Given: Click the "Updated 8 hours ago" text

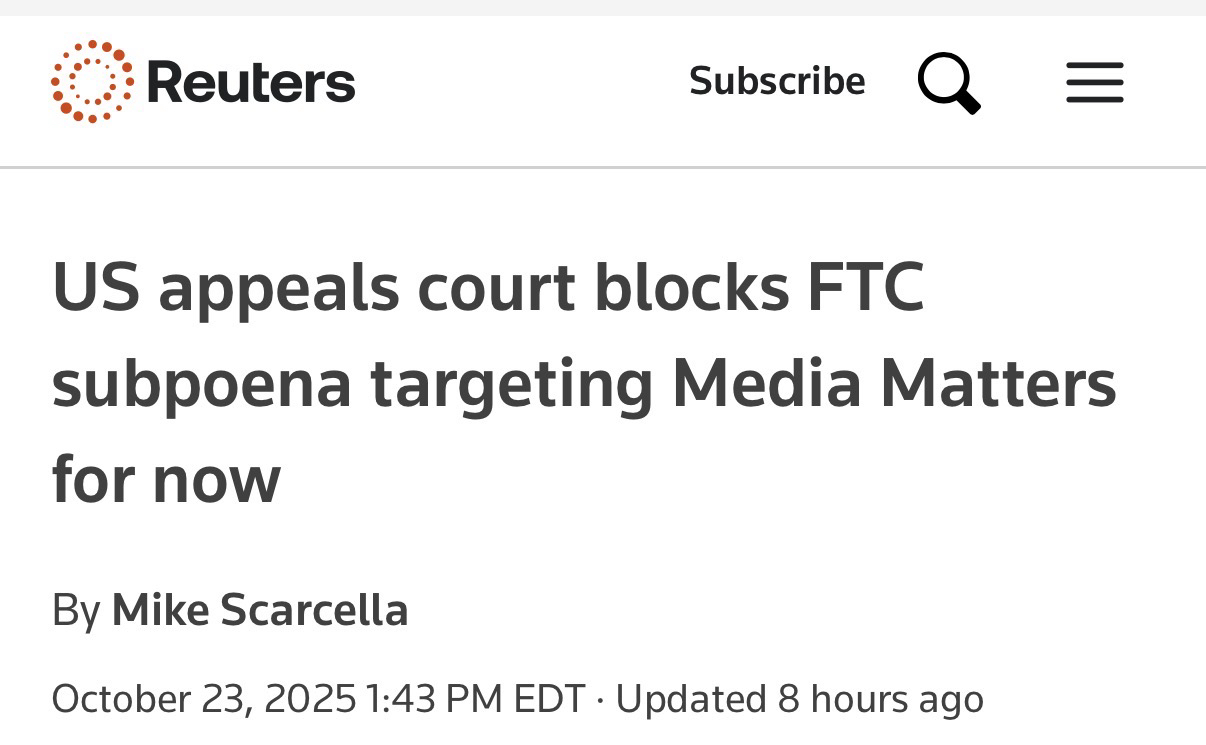Looking at the screenshot, I should tap(799, 698).
